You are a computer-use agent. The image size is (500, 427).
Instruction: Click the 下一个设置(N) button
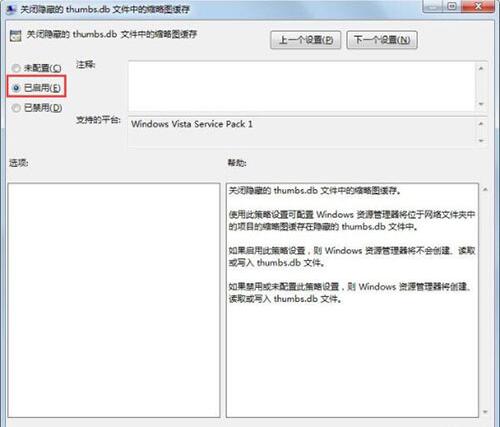382,40
